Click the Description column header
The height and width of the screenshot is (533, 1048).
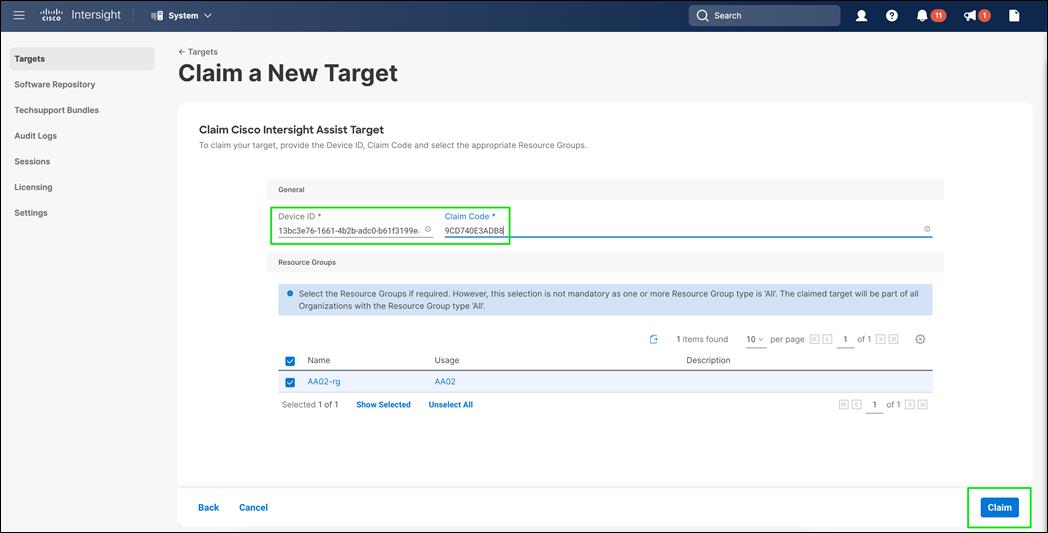pyautogui.click(x=708, y=360)
